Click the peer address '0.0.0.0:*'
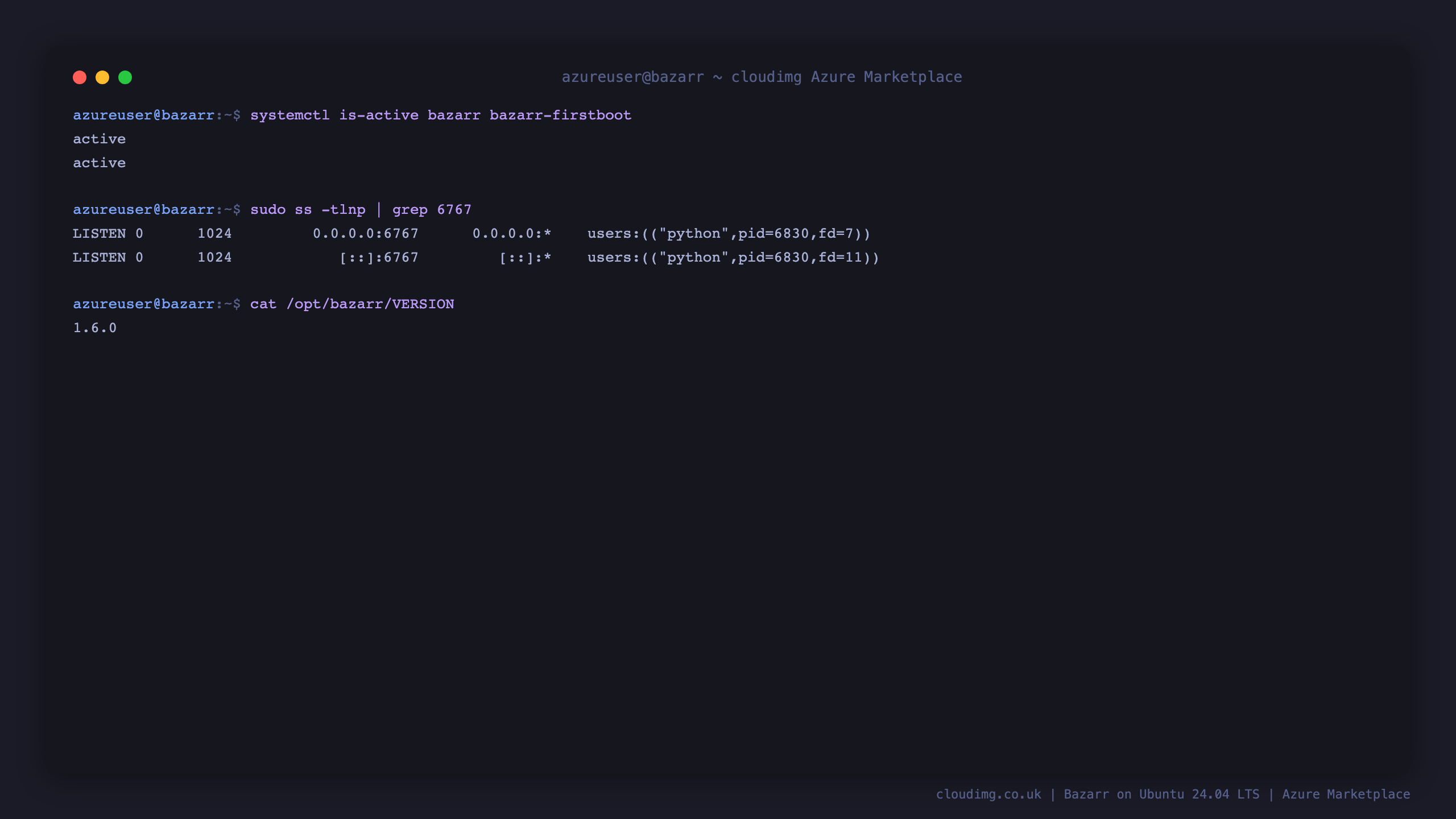The image size is (1456, 819). coord(512,234)
